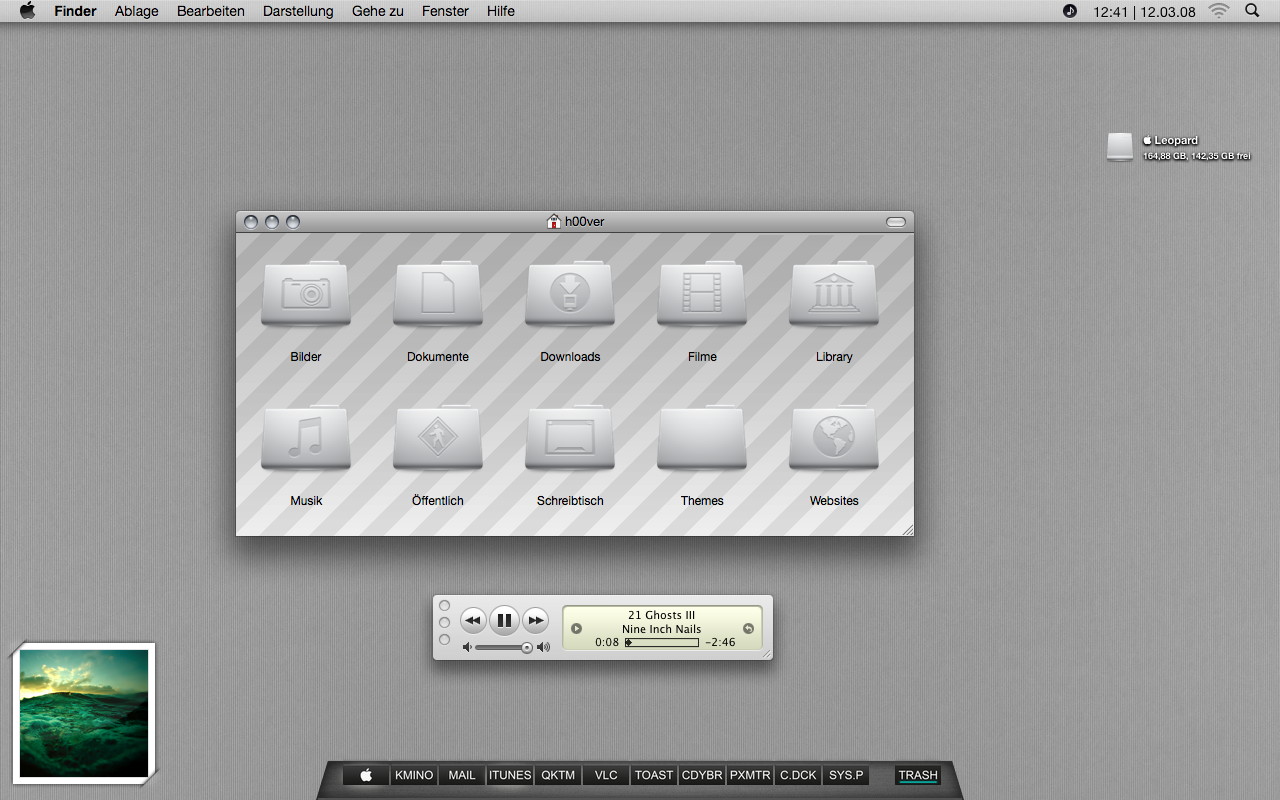Screen dimensions: 1280x800
Task: Launch PXMTR from the dock
Action: click(750, 775)
